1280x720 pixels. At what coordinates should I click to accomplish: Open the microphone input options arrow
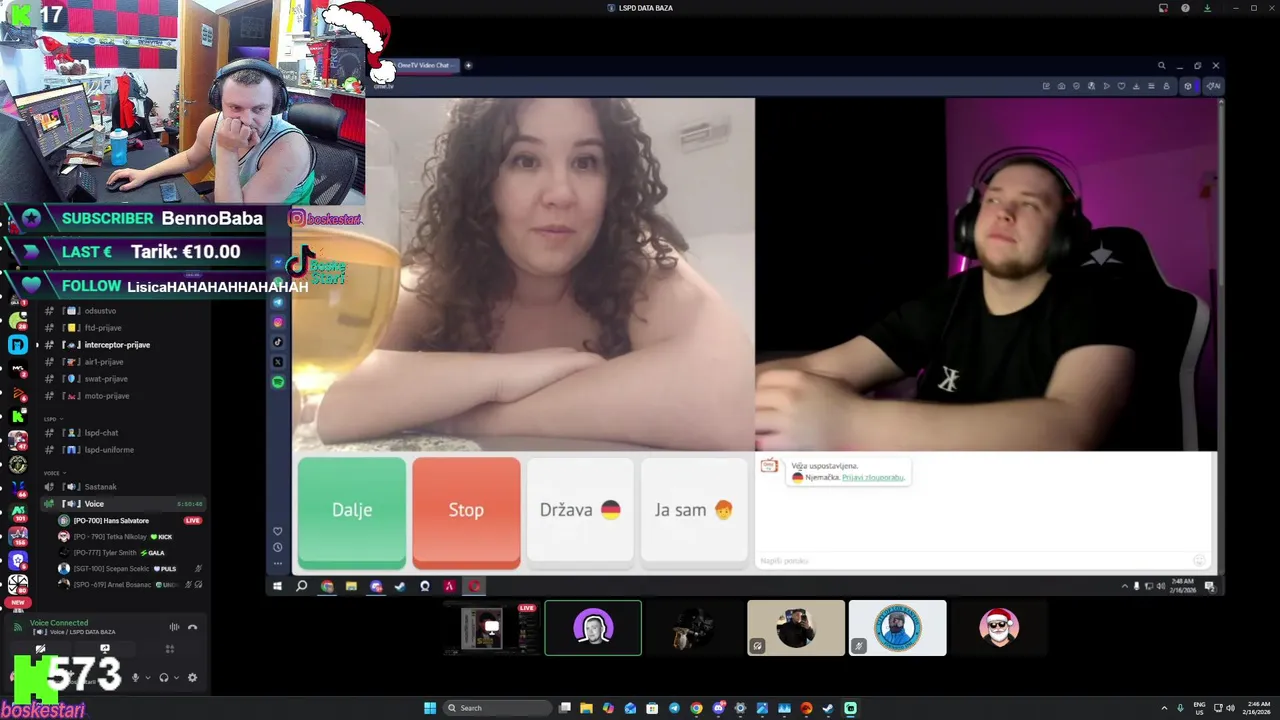(x=148, y=677)
